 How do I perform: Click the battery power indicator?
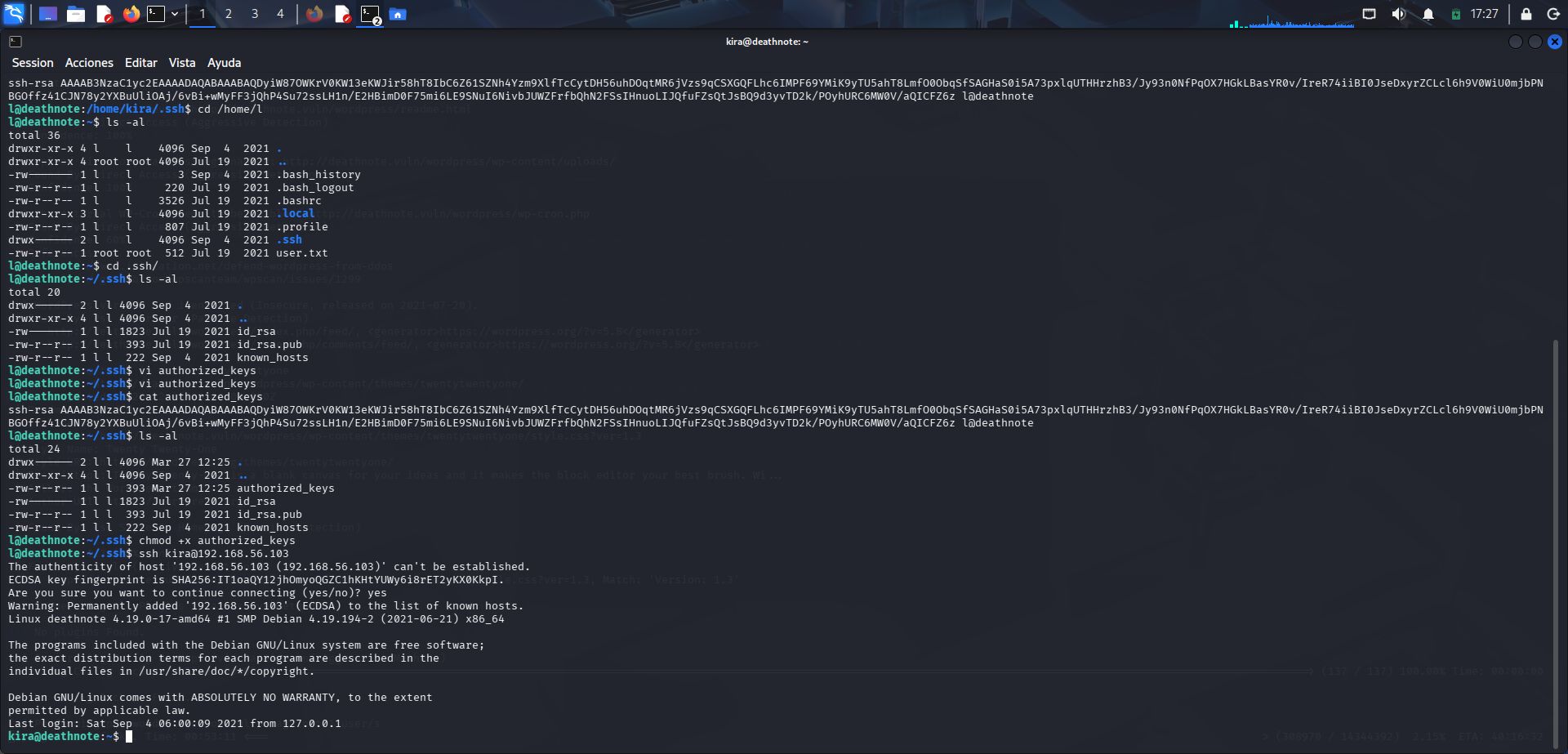coord(1455,14)
